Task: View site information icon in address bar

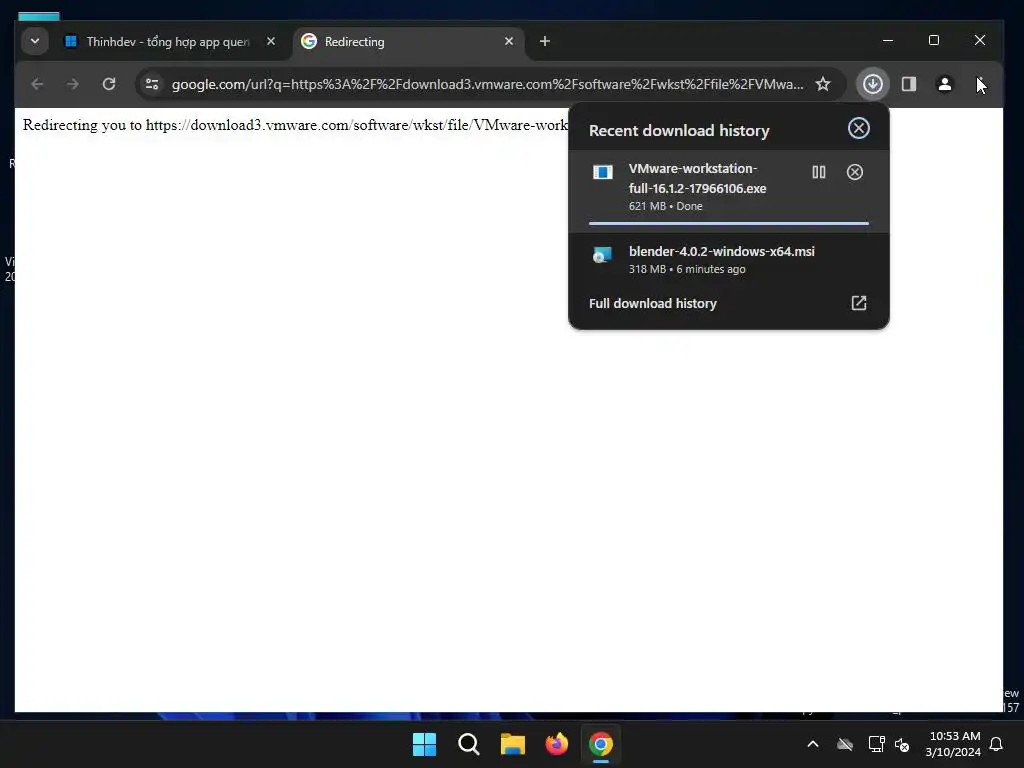Action: (152, 84)
